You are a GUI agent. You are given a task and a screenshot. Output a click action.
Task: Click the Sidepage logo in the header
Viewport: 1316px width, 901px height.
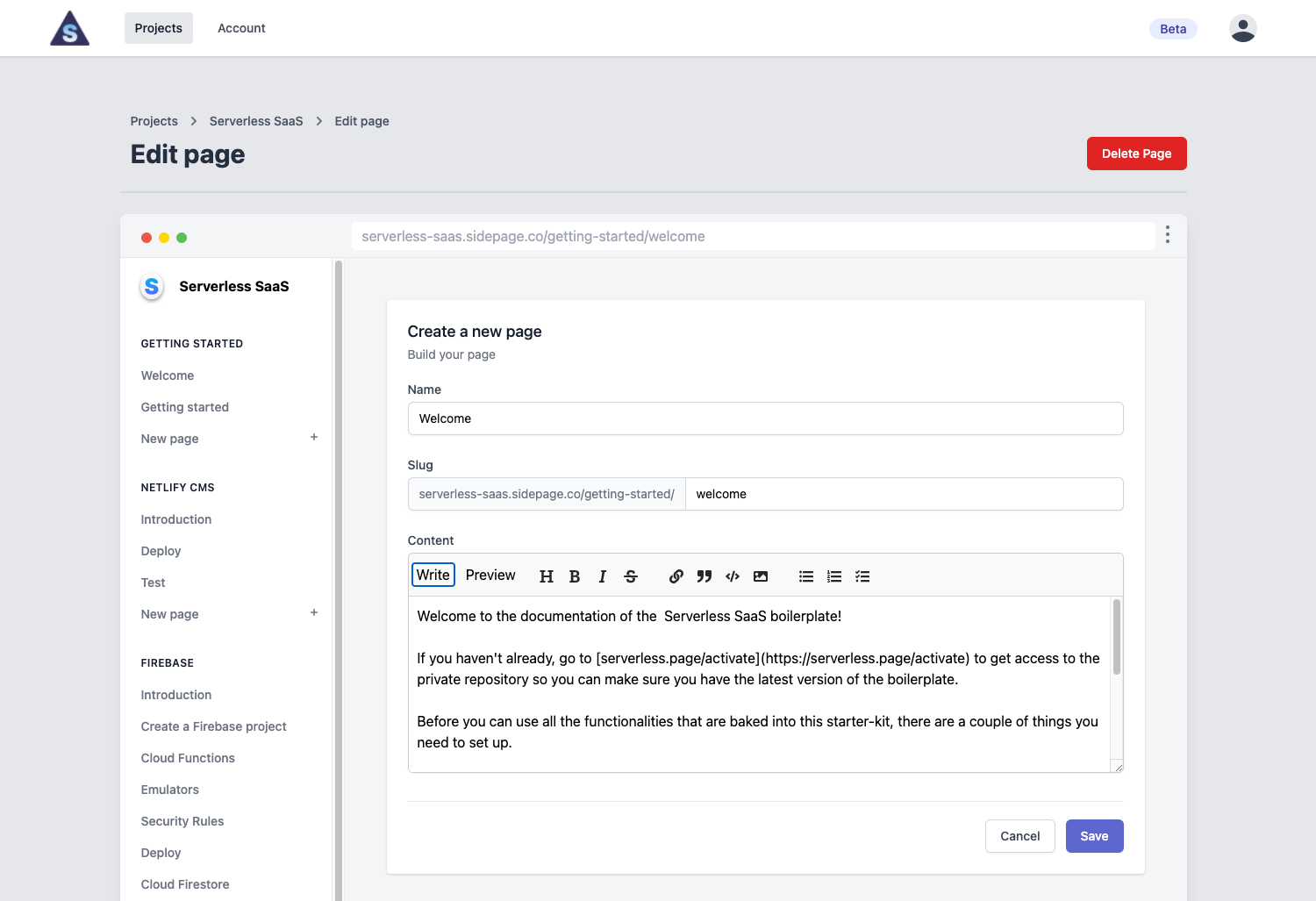[x=70, y=28]
